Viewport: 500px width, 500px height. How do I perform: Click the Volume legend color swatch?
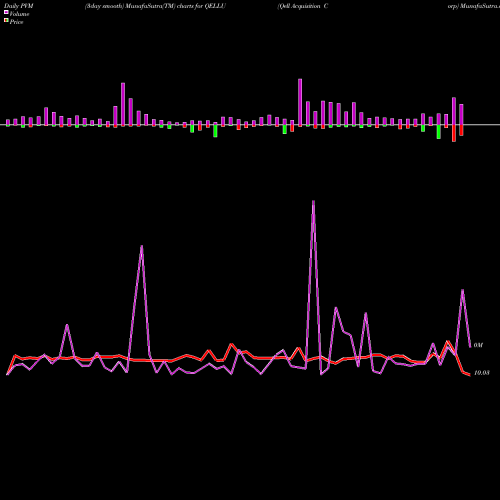(6, 12)
